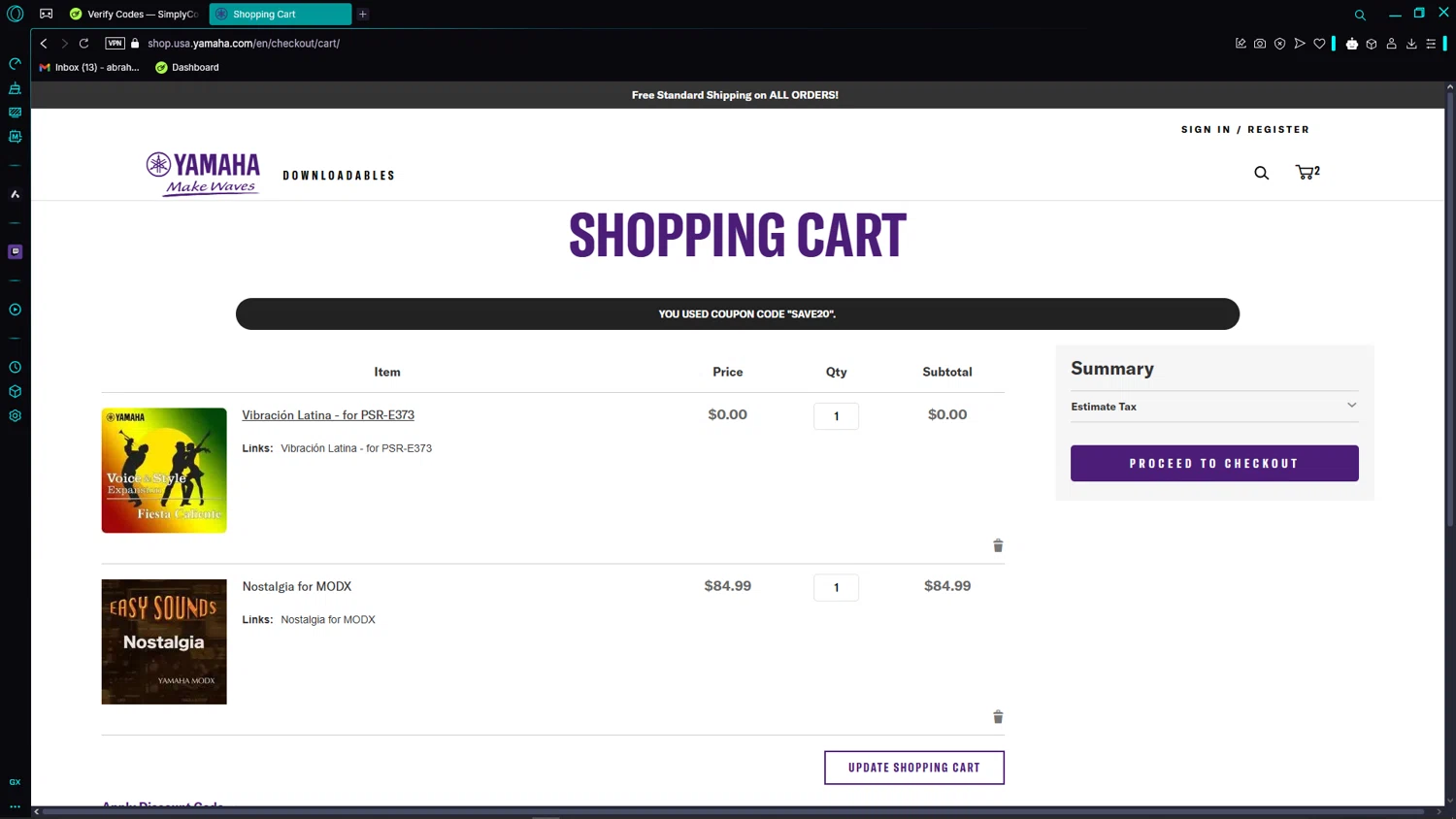Toggle the VPN badge in address bar
Viewport: 1456px width, 819px height.
(115, 43)
